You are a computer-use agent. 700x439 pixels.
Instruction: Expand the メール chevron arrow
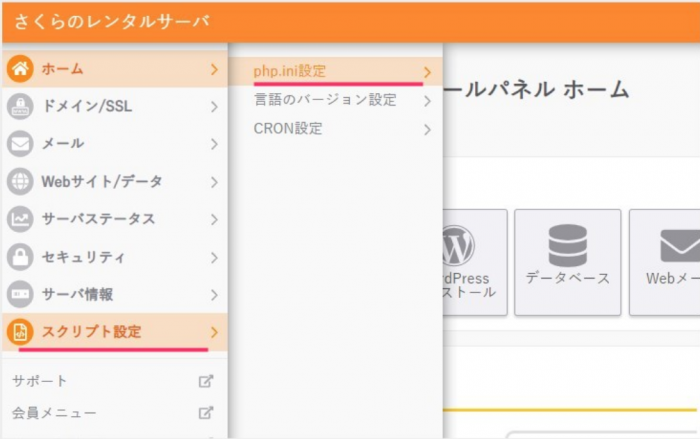pyautogui.click(x=214, y=144)
